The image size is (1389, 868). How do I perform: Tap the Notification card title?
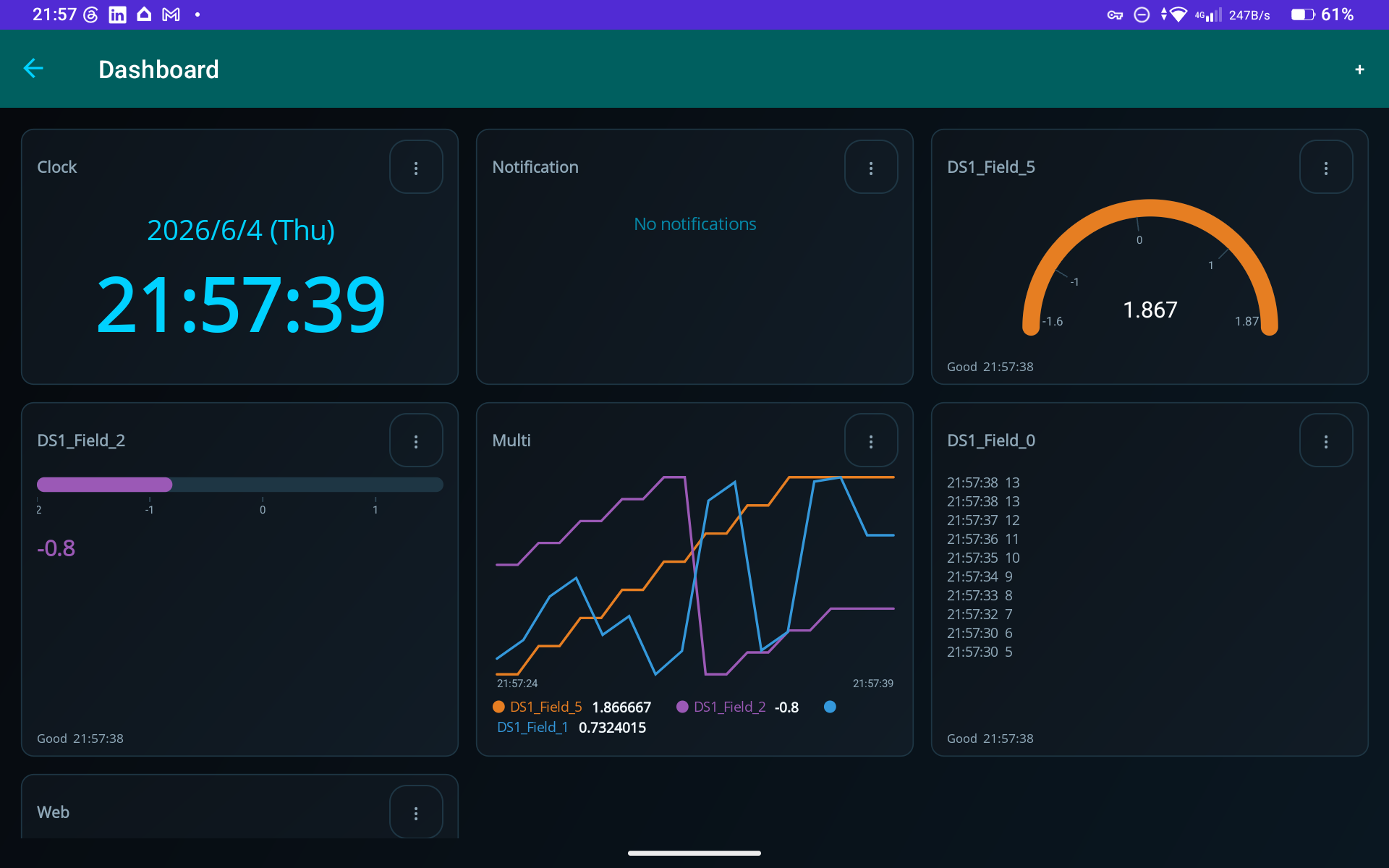coord(535,167)
